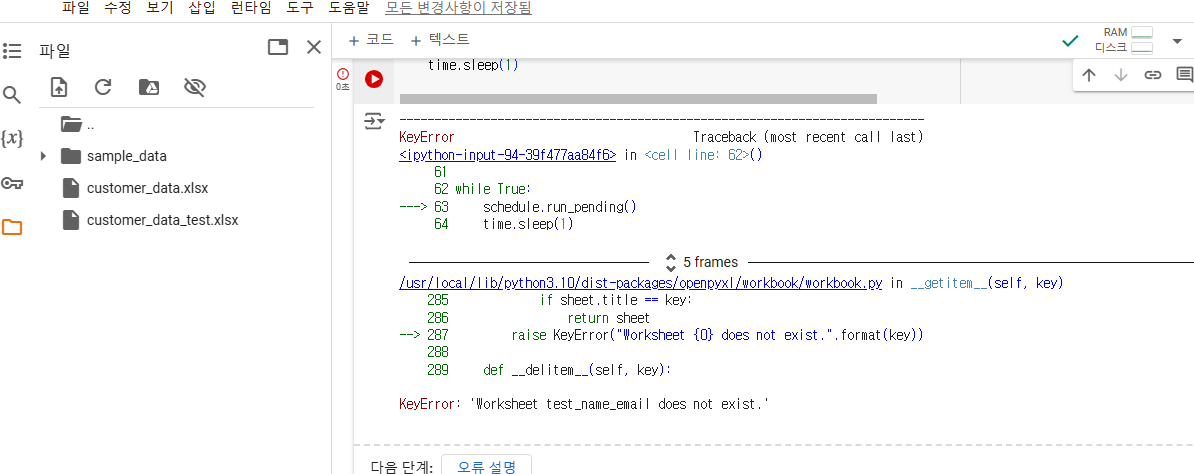1194x474 pixels.
Task: Toggle hidden files visibility
Action: point(195,87)
